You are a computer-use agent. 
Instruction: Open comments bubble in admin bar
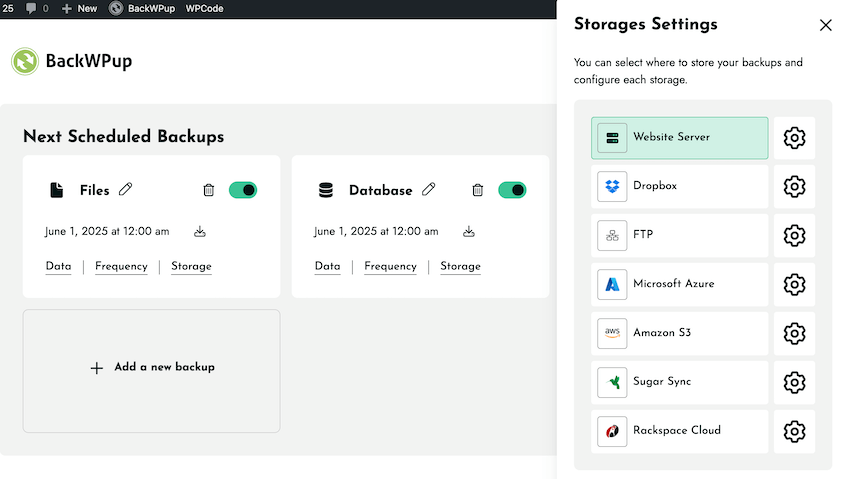[x=37, y=9]
